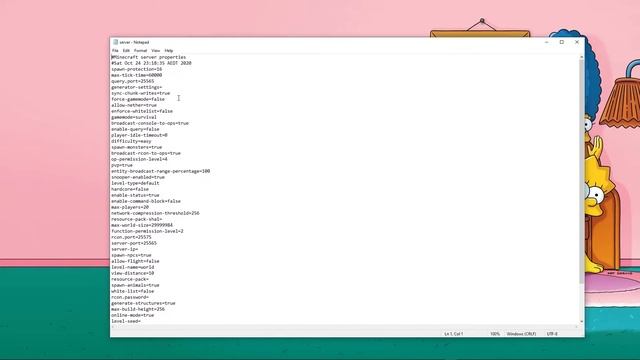Click the 'force-gamemode=false' line

(138, 99)
